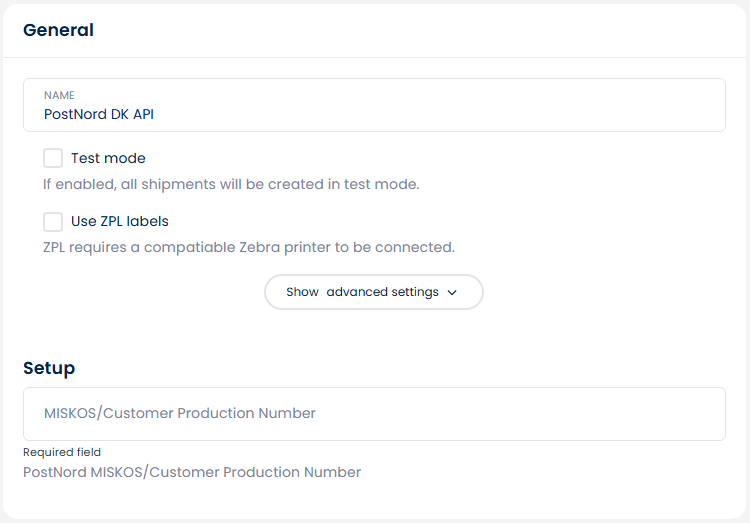Click the Setup section heading

[x=49, y=368]
